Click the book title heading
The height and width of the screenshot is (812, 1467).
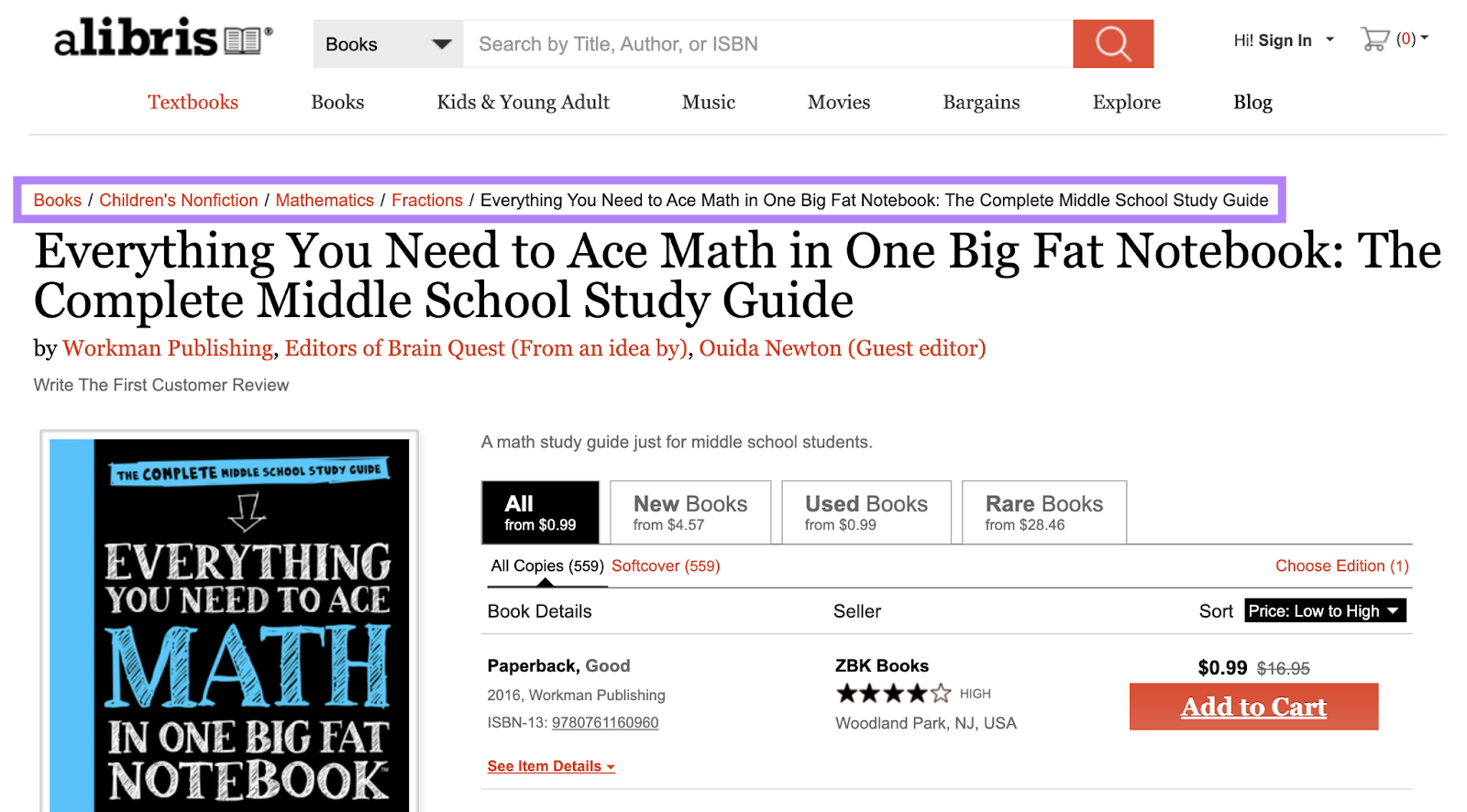coord(737,275)
